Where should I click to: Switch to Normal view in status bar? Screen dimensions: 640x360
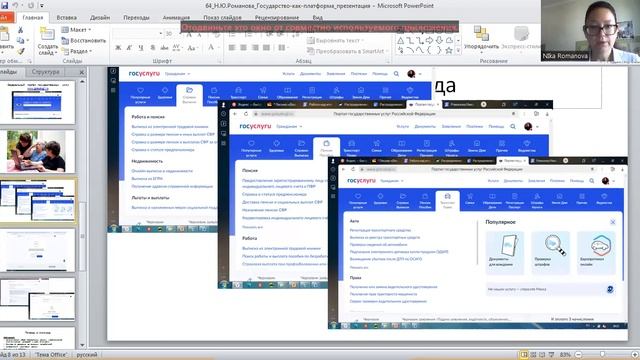pyautogui.click(x=524, y=355)
